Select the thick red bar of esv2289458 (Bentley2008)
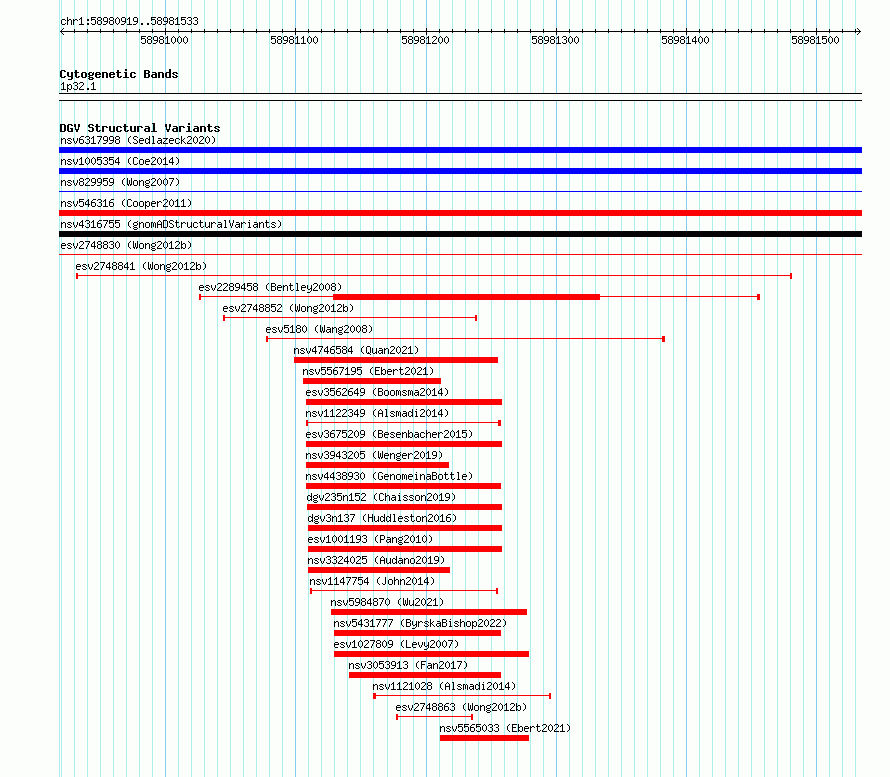The height and width of the screenshot is (777, 890). [467, 297]
